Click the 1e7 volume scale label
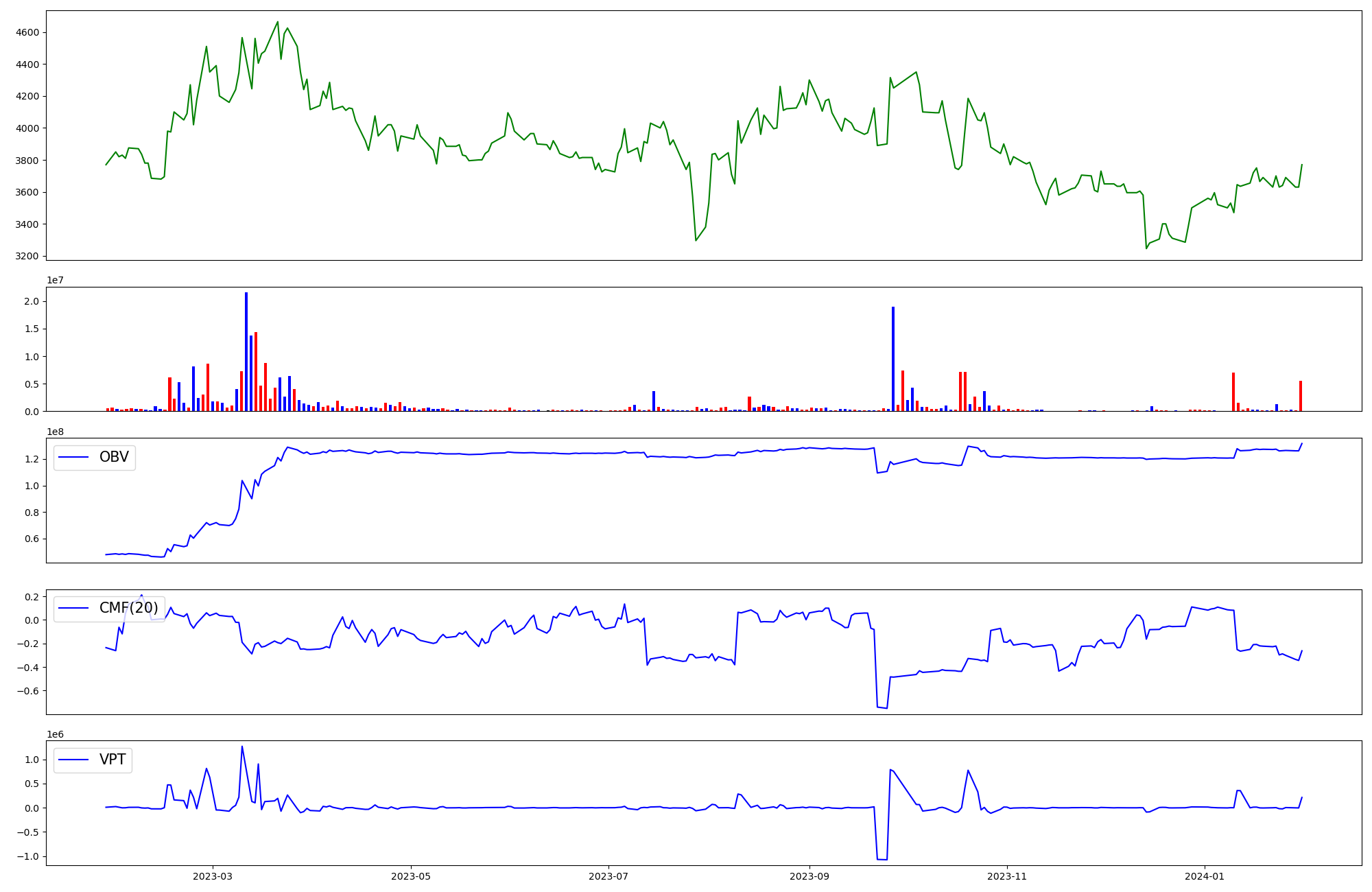 [56, 280]
